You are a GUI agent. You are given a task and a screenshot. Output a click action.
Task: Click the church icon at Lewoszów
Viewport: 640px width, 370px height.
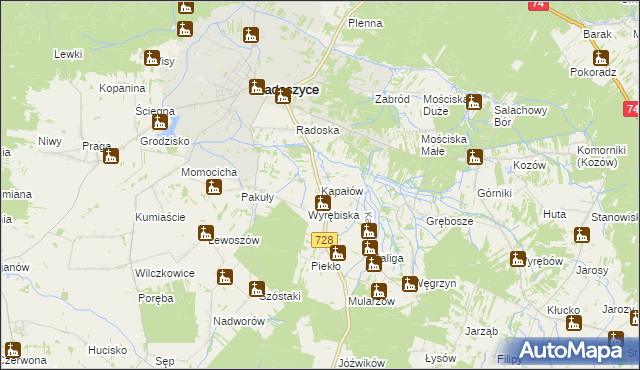[206, 233]
